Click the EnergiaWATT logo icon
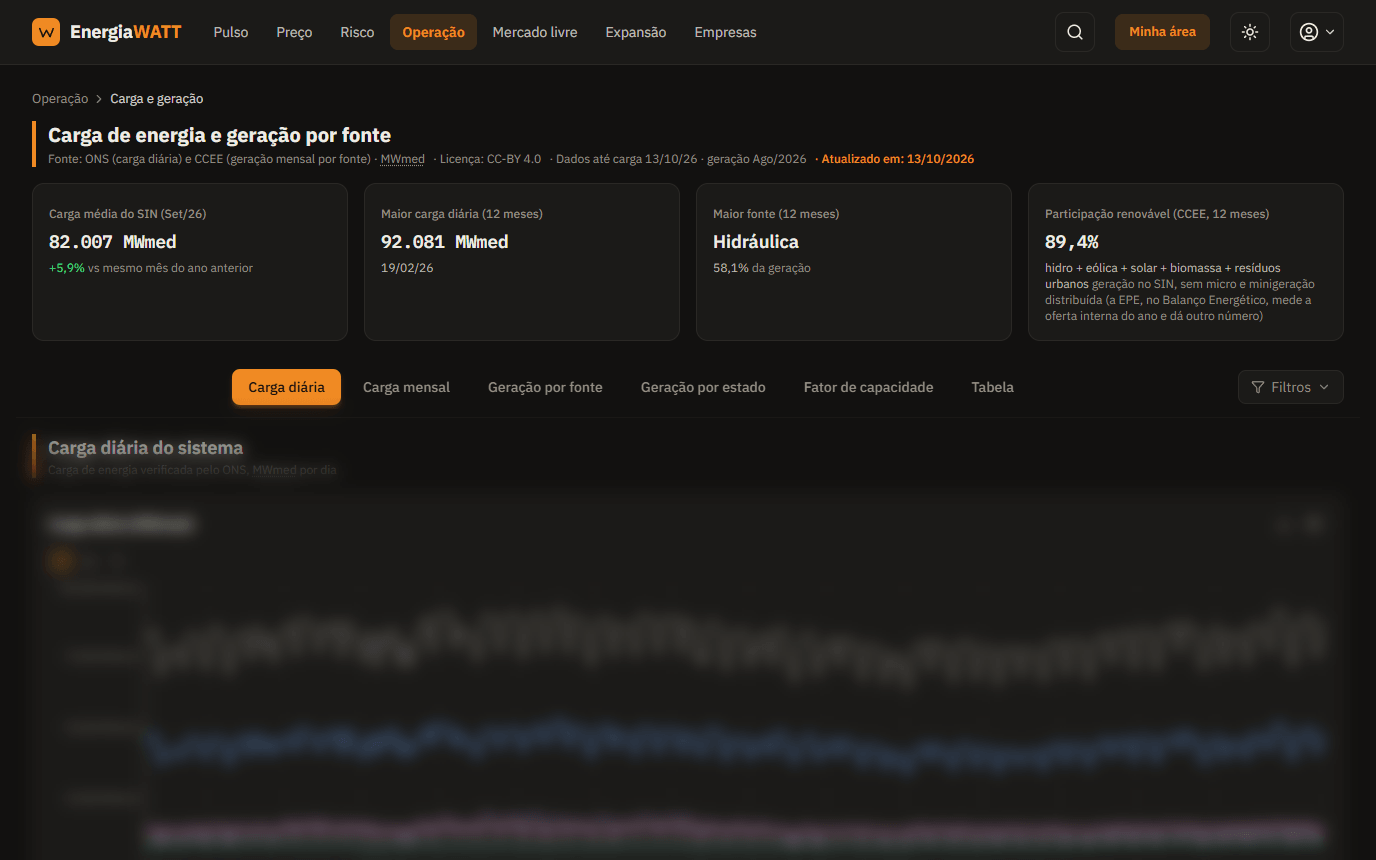Screen dimensions: 1376x860 pyautogui.click(x=46, y=32)
